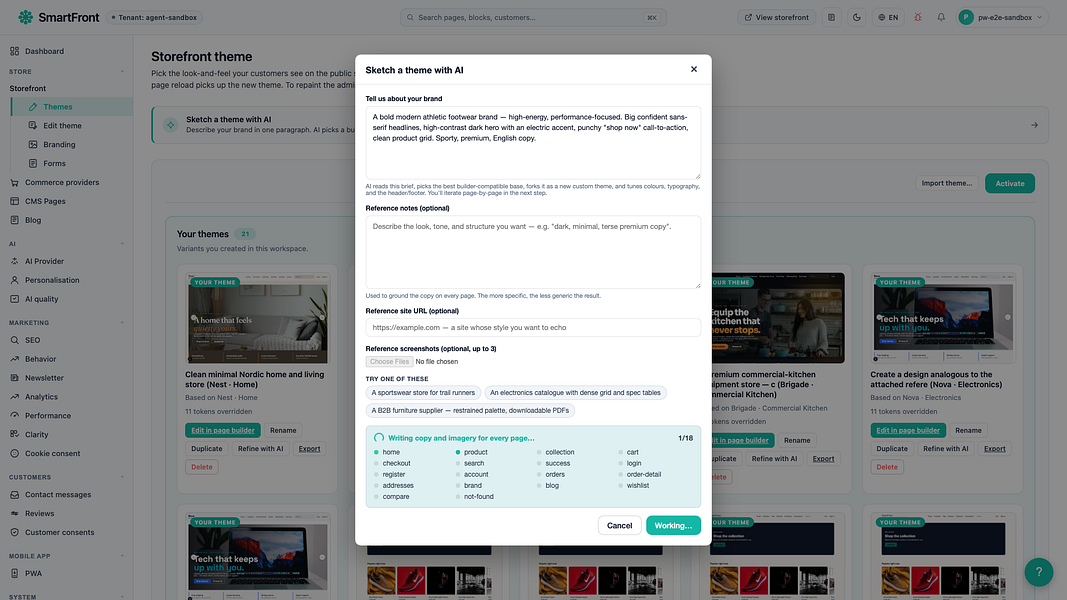This screenshot has height=600, width=1067.
Task: Click the top search bar
Action: [533, 17]
